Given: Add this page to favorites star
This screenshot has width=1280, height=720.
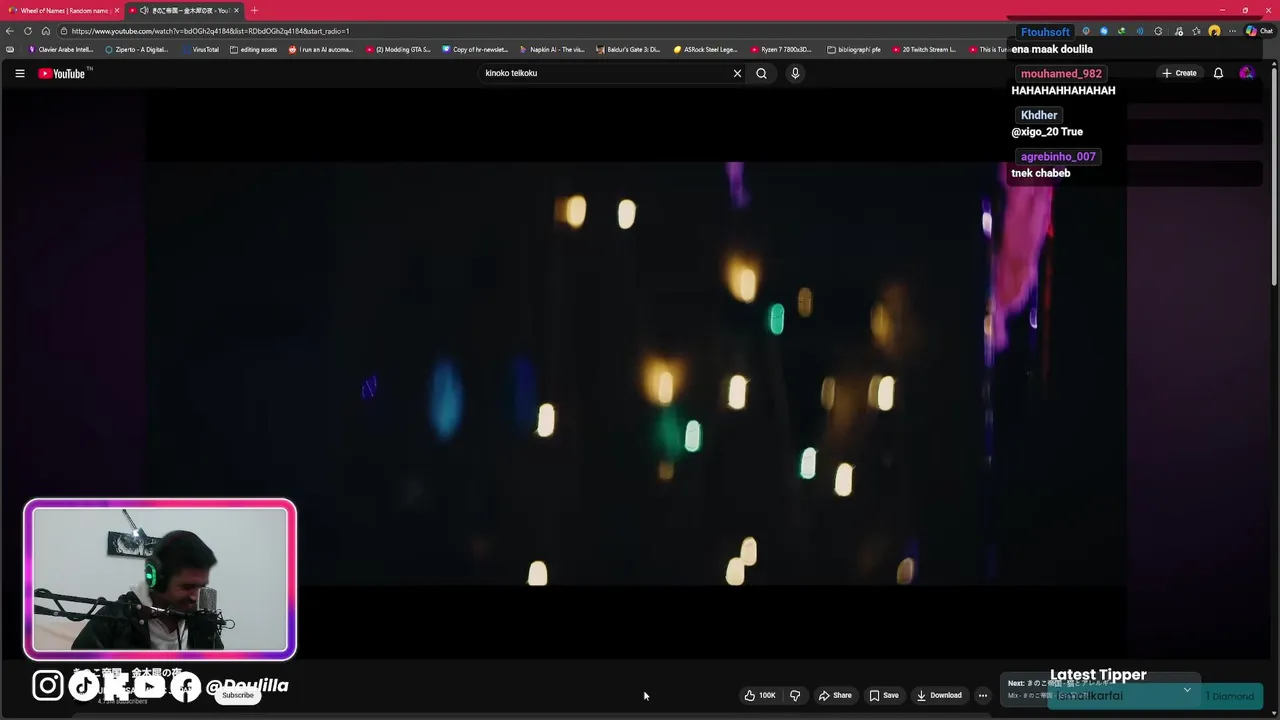Looking at the screenshot, I should 1196,31.
